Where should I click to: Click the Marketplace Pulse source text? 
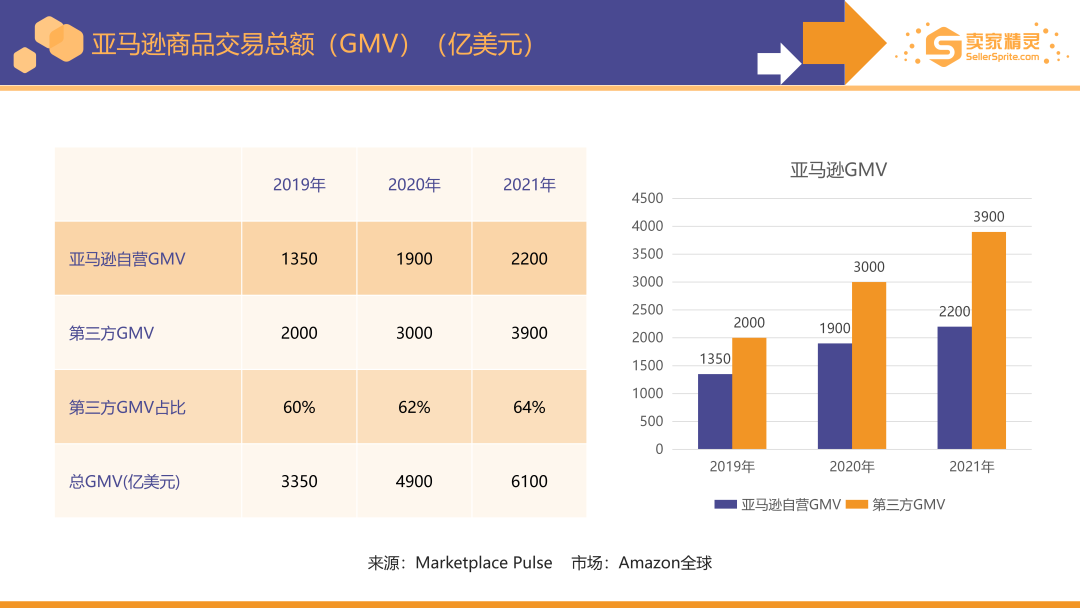(483, 563)
